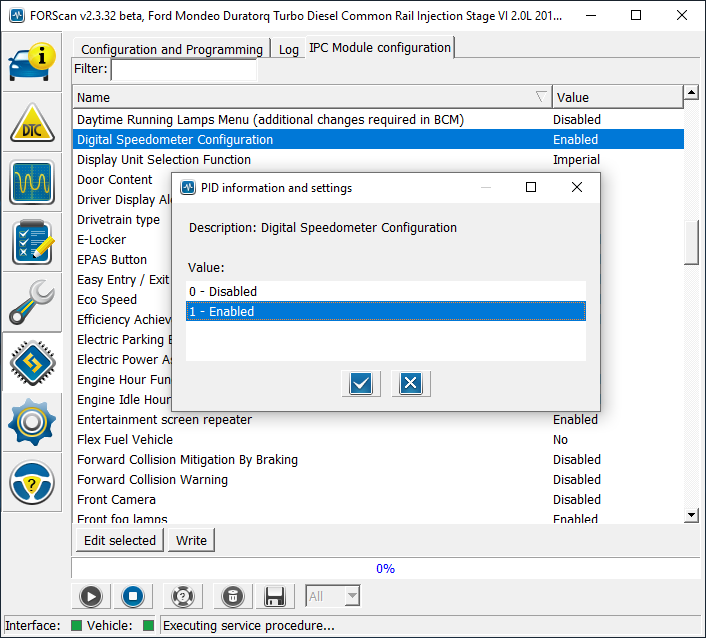This screenshot has width=706, height=638.
Task: Click the Edit selected button
Action: point(119,540)
